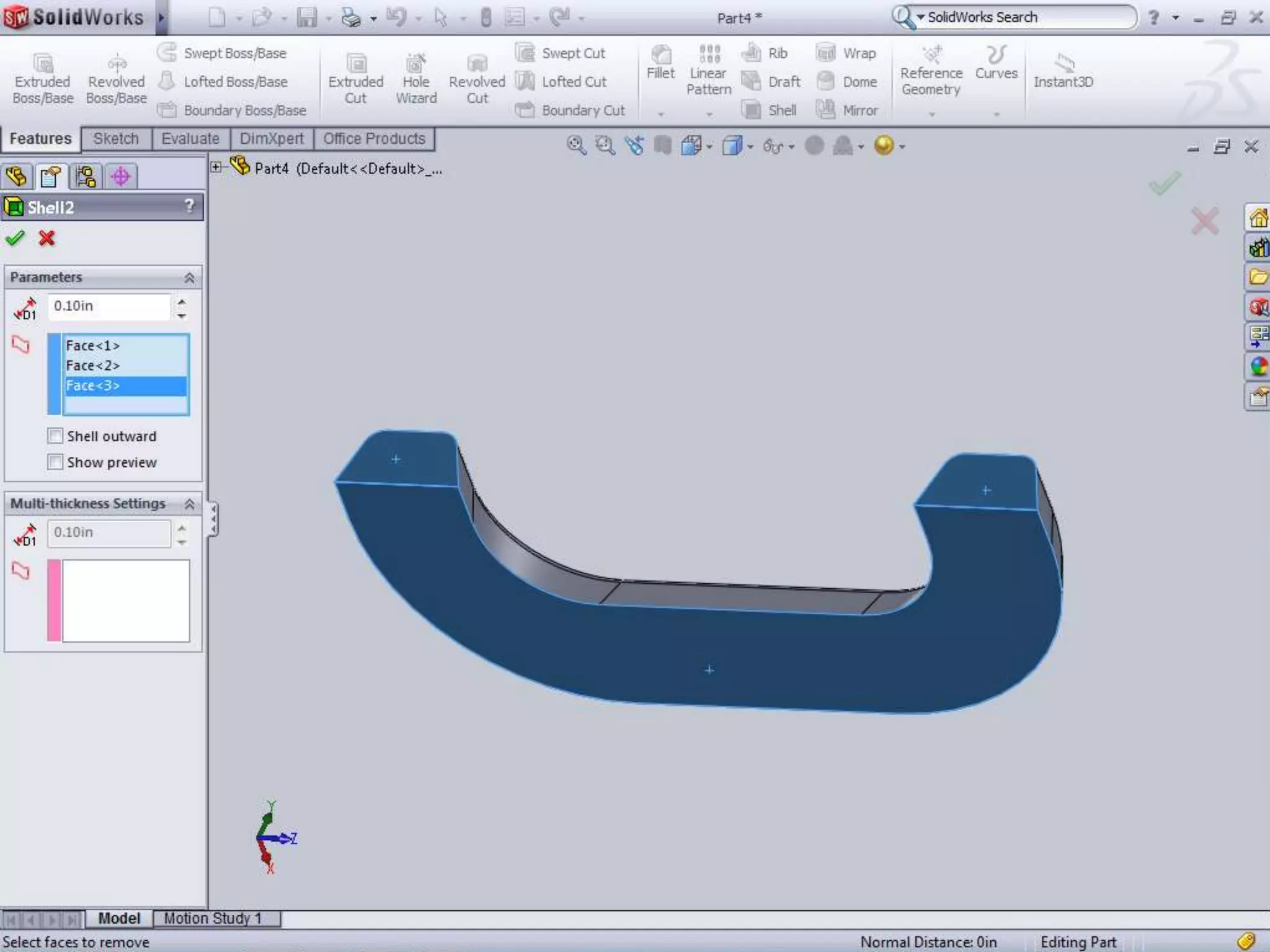Screen dimensions: 1270x952
Task: Collapse the Multi-thickness Settings section
Action: point(189,504)
